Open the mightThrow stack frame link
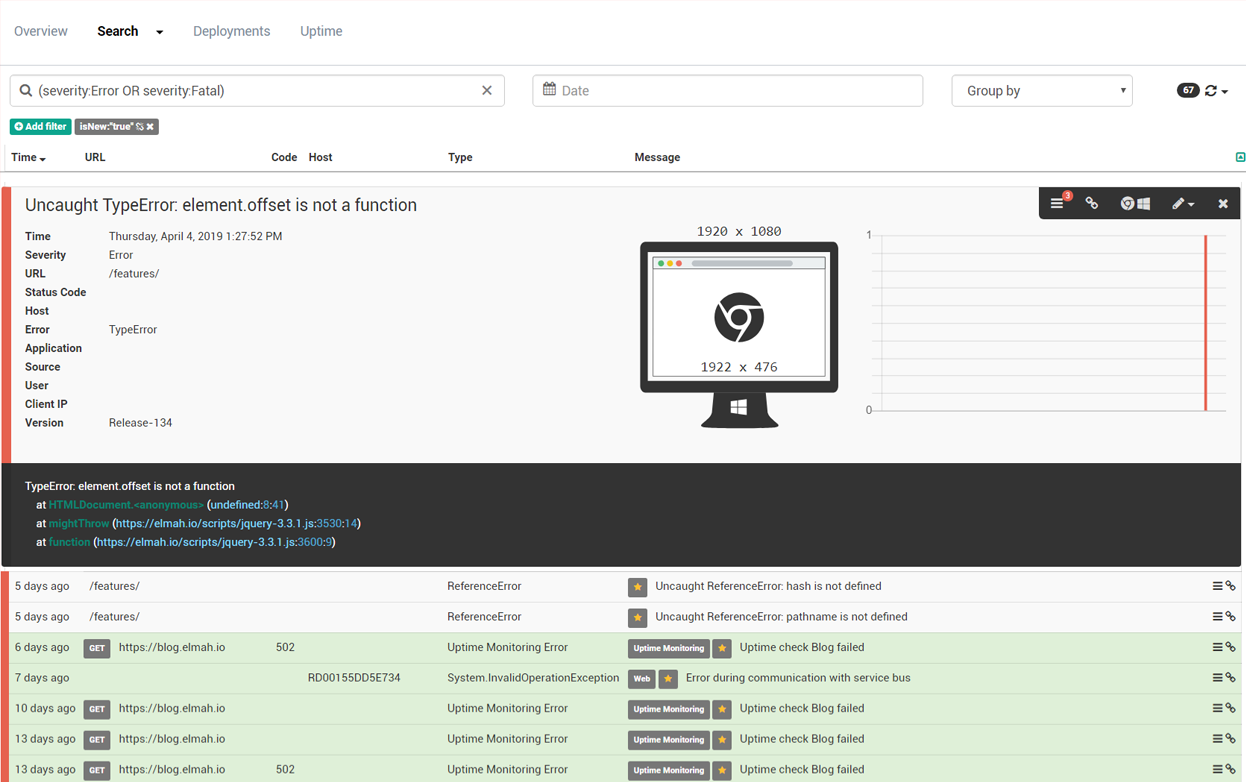 pos(79,523)
